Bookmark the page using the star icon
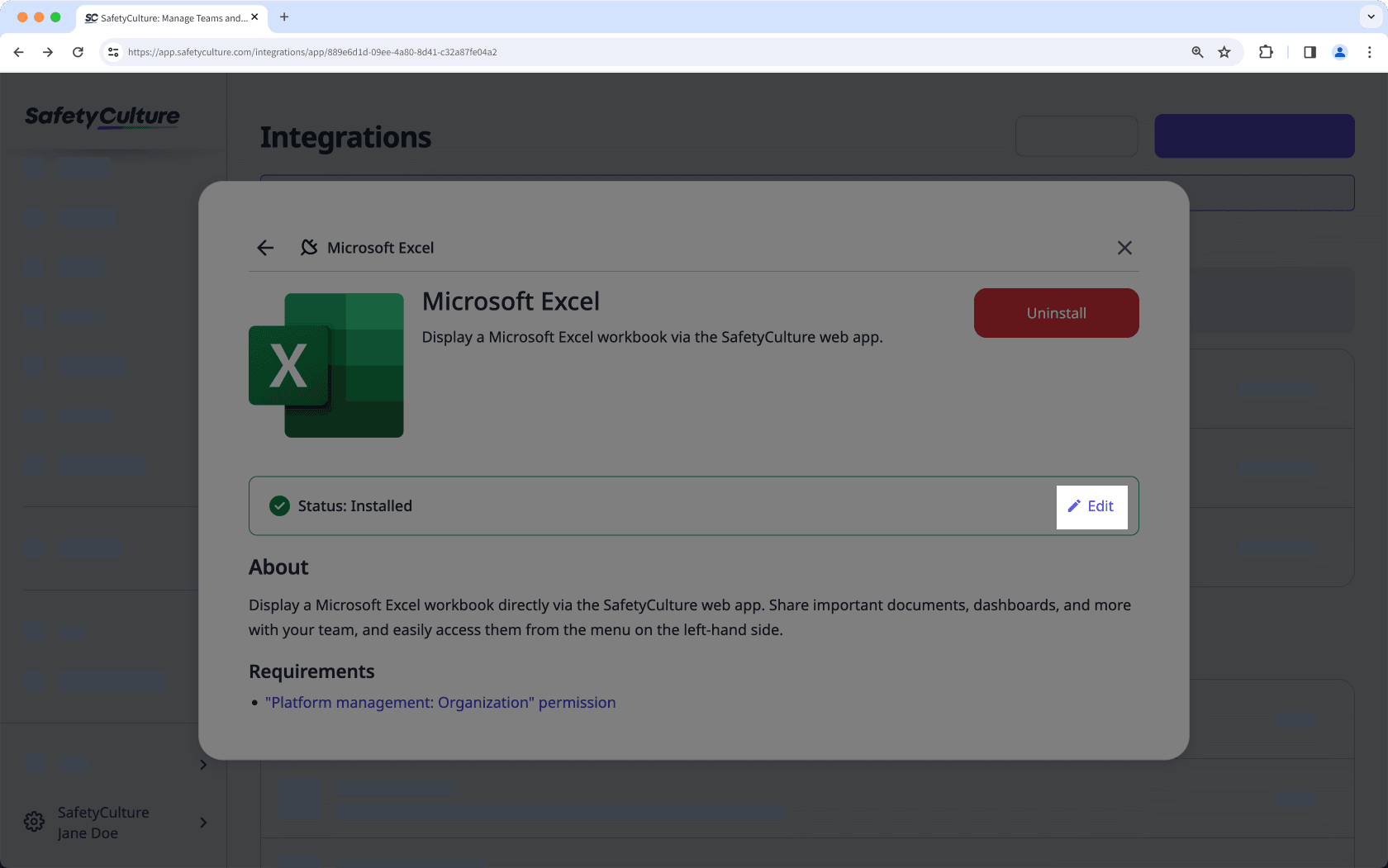Screen dimensions: 1388x868 [1224, 52]
